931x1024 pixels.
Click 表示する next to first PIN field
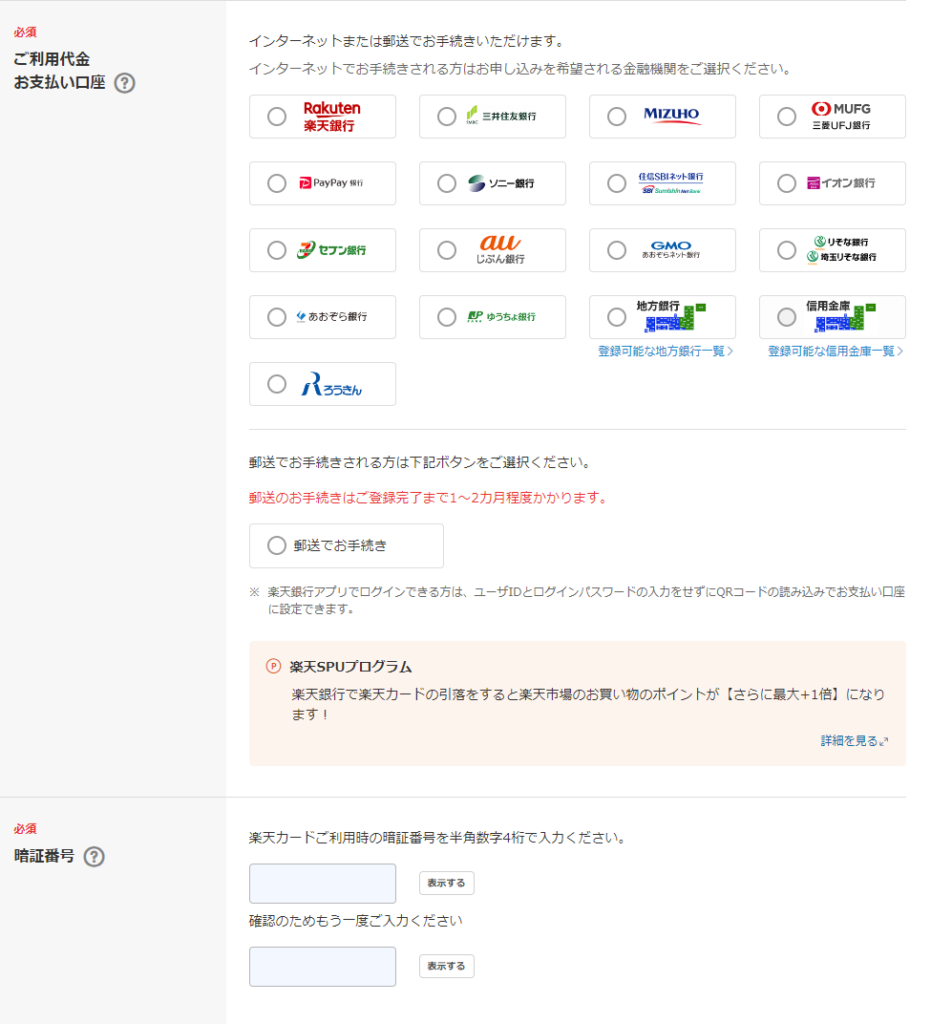[x=447, y=883]
